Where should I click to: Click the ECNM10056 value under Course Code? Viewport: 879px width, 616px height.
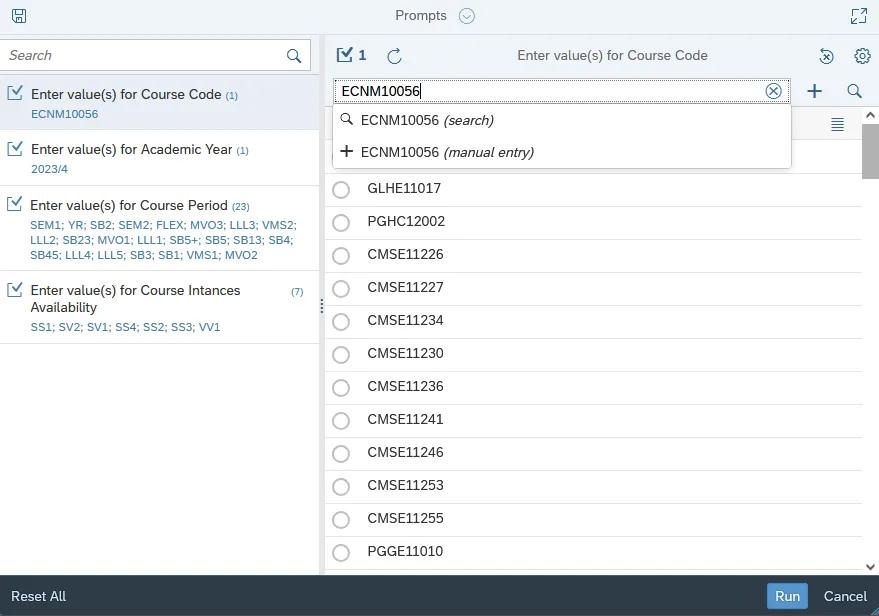point(64,114)
